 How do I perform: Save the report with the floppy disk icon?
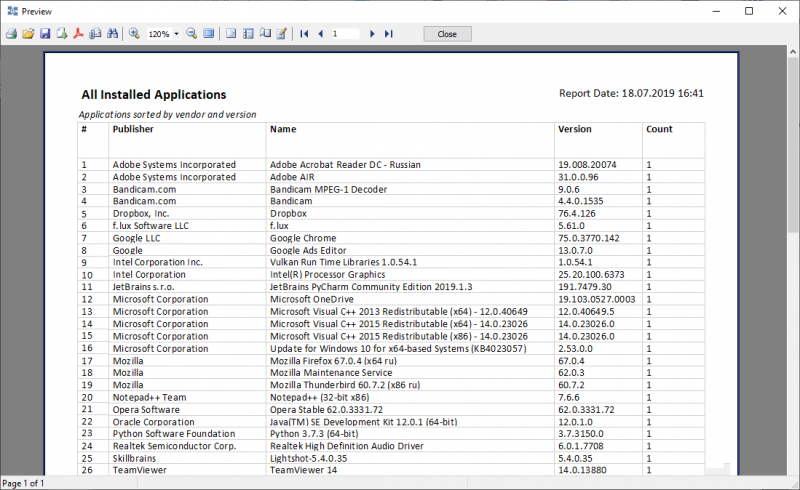[x=45, y=34]
